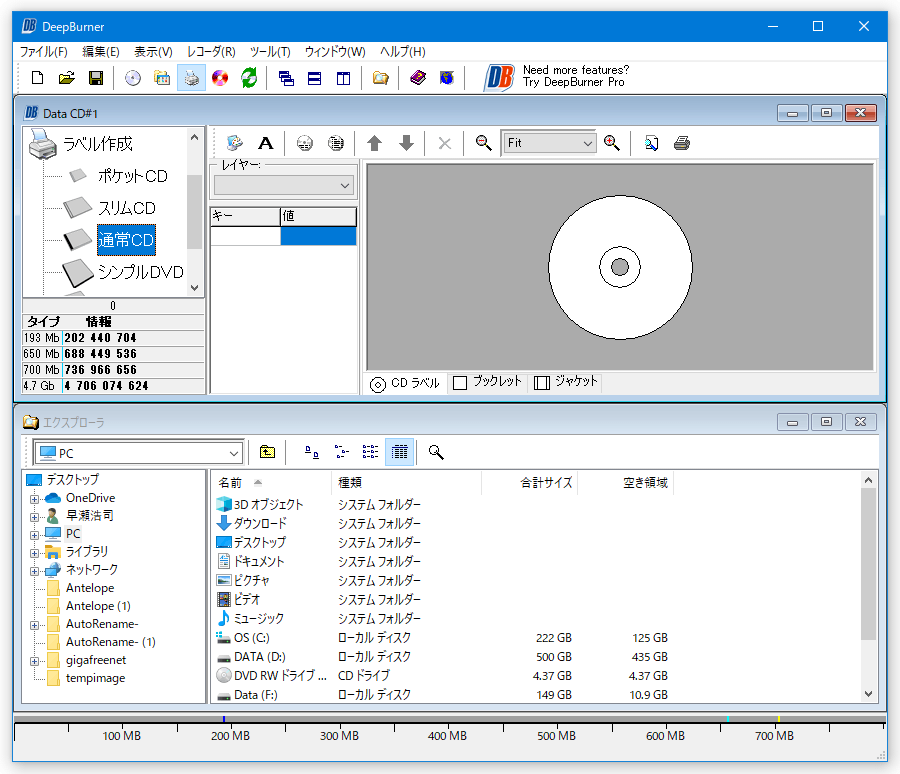Click the label type list scroll down arrow
900x774 pixels.
point(195,288)
